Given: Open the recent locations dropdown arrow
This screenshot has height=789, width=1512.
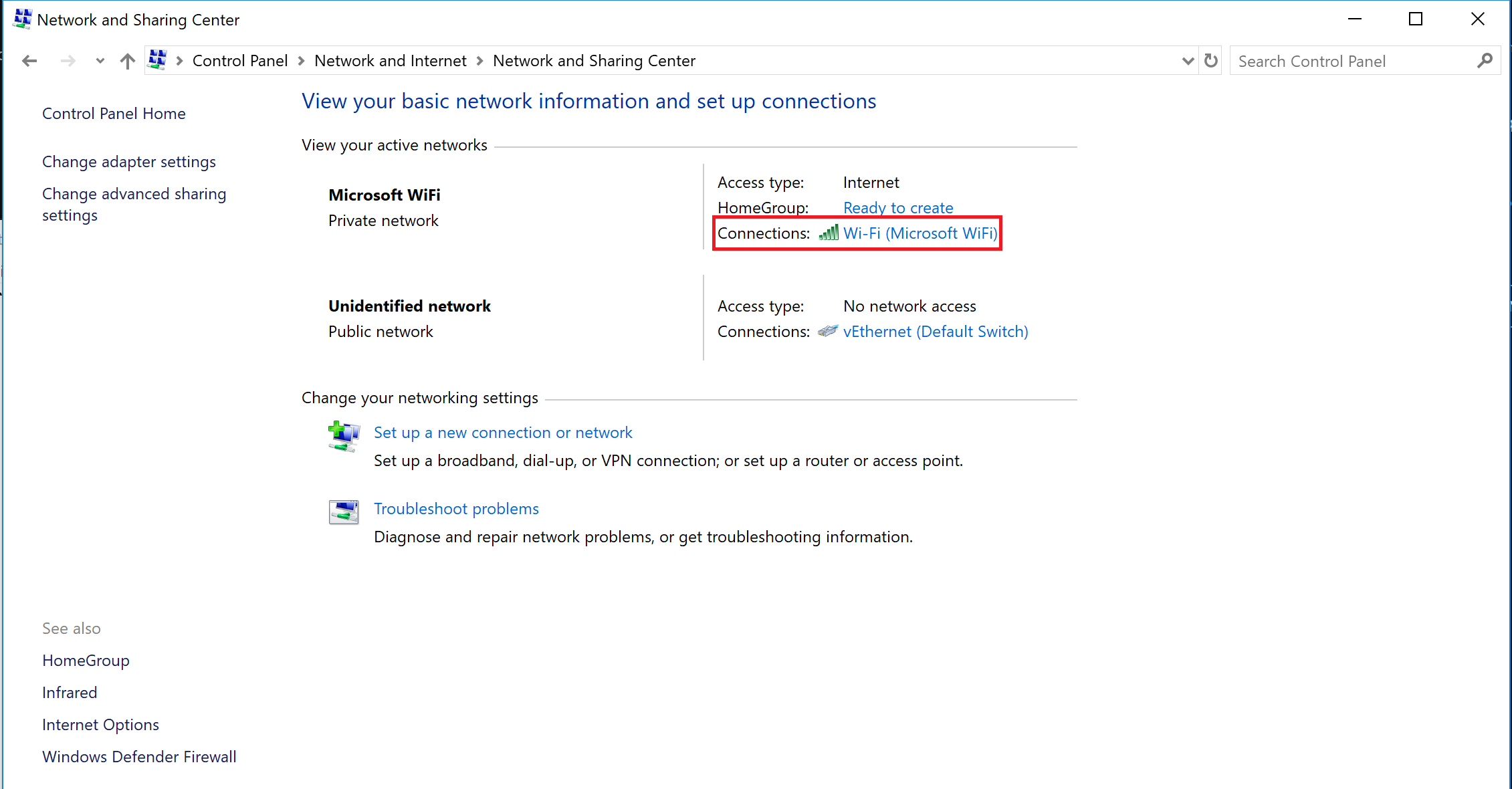Looking at the screenshot, I should pos(100,61).
